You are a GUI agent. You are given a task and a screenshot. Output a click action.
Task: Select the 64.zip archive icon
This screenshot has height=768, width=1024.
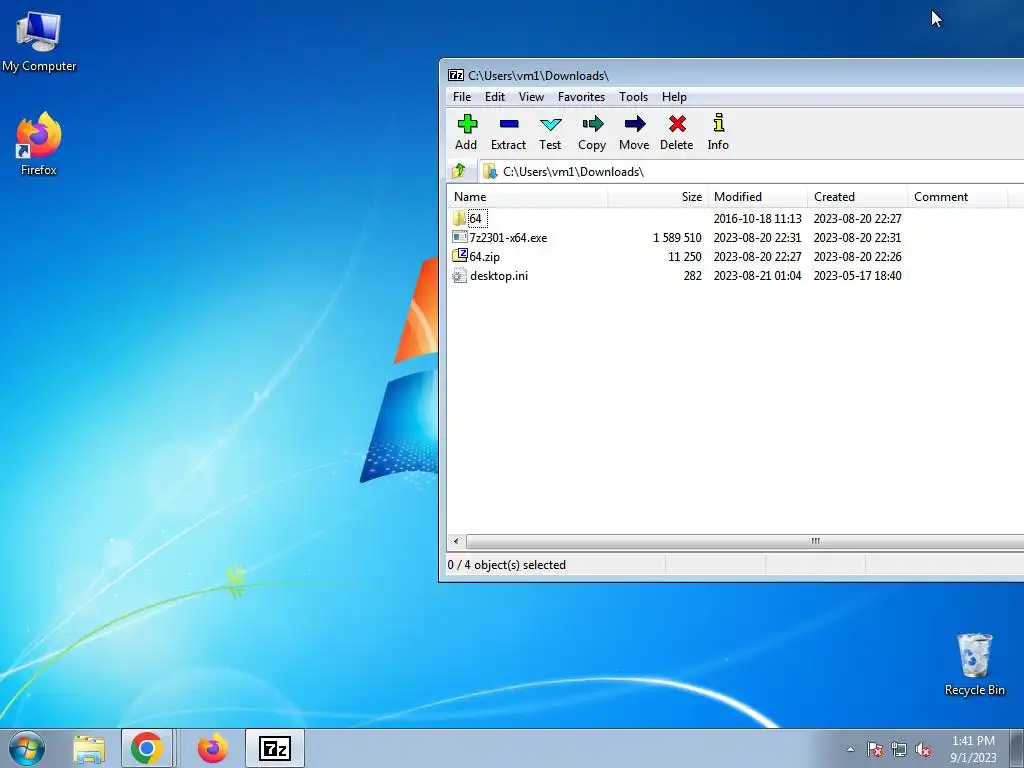point(460,256)
